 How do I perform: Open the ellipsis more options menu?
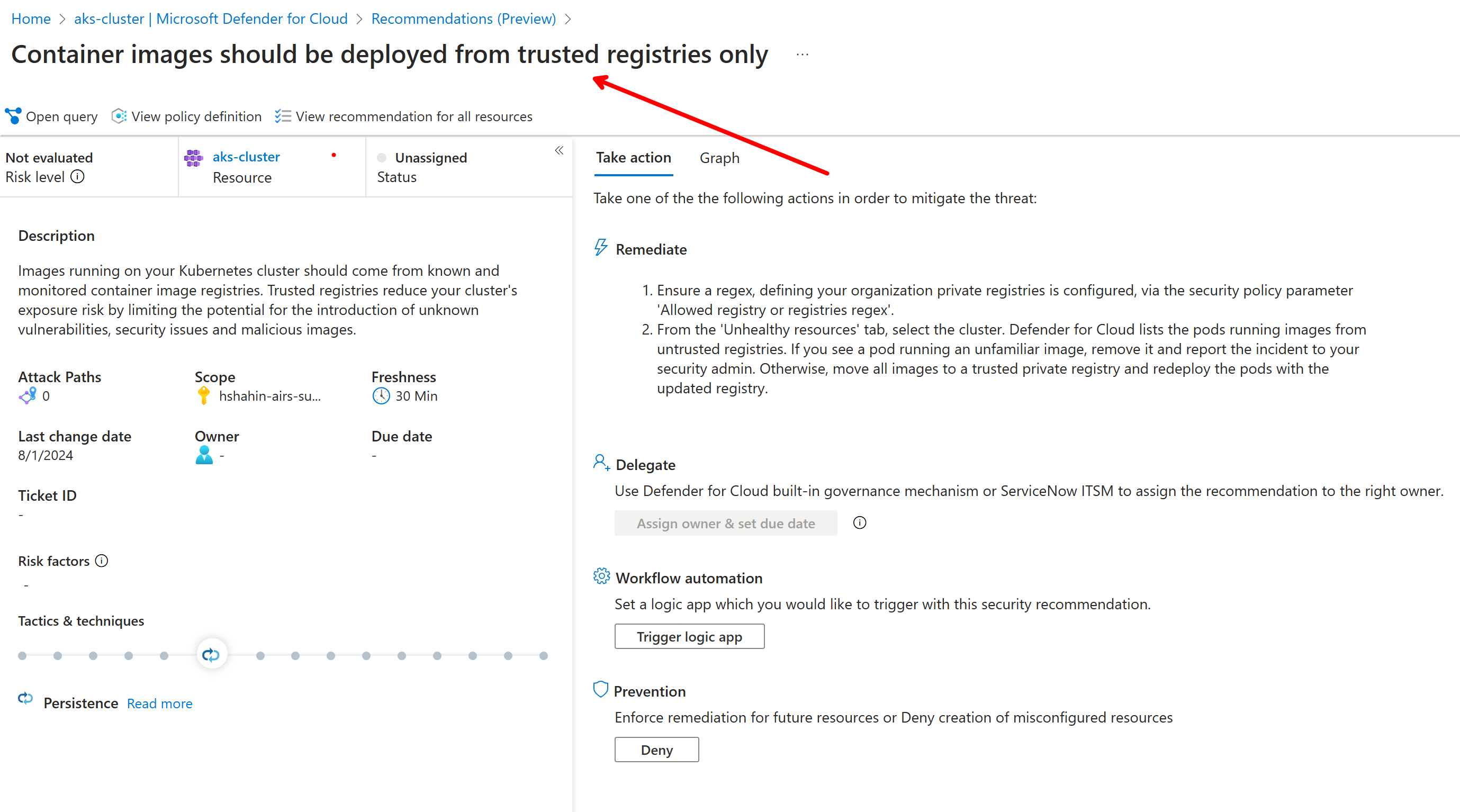[802, 55]
